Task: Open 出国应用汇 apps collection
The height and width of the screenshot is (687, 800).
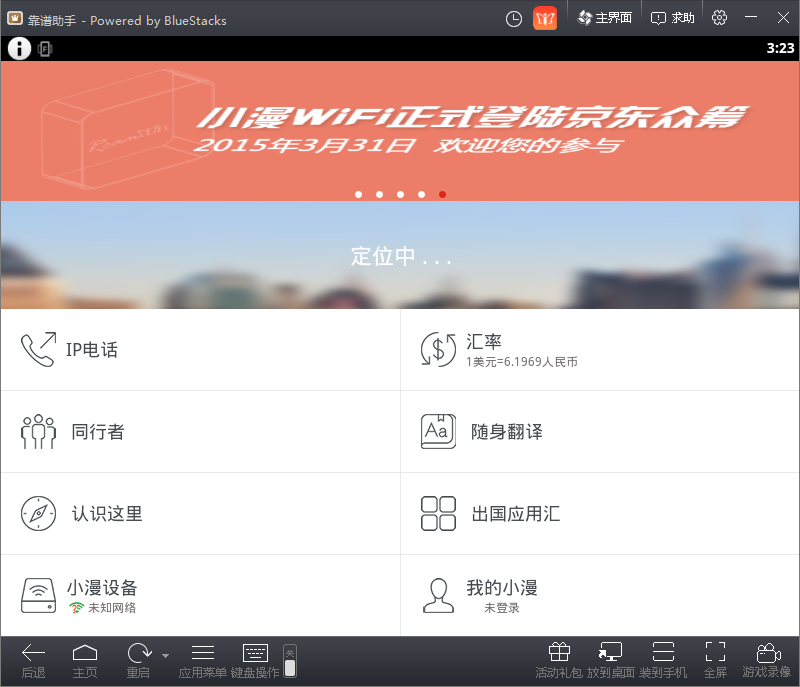Action: point(600,514)
